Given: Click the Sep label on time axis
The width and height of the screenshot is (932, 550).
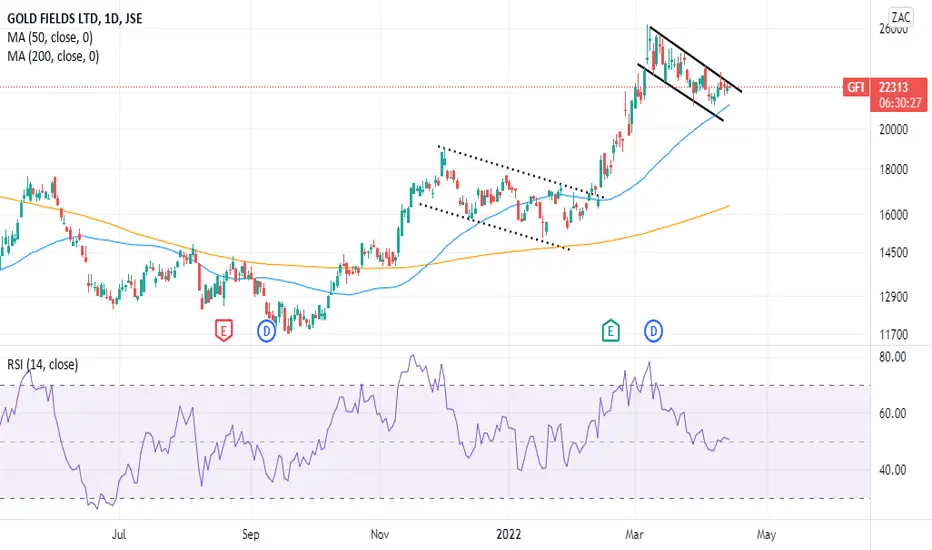Looking at the screenshot, I should pyautogui.click(x=251, y=535).
